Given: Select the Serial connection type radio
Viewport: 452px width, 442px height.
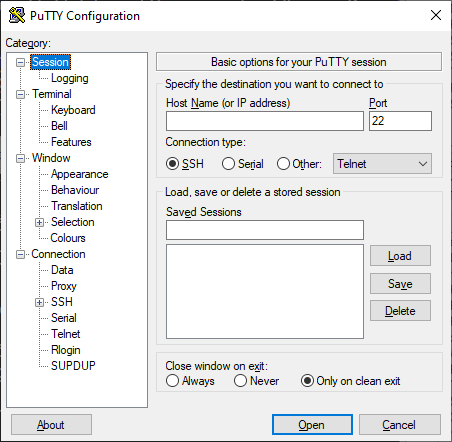Looking at the screenshot, I should pos(228,164).
